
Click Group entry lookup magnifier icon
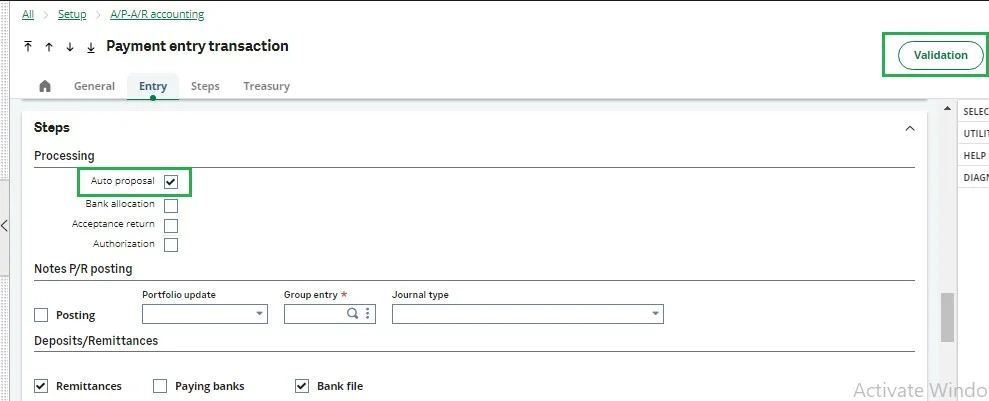coord(353,314)
